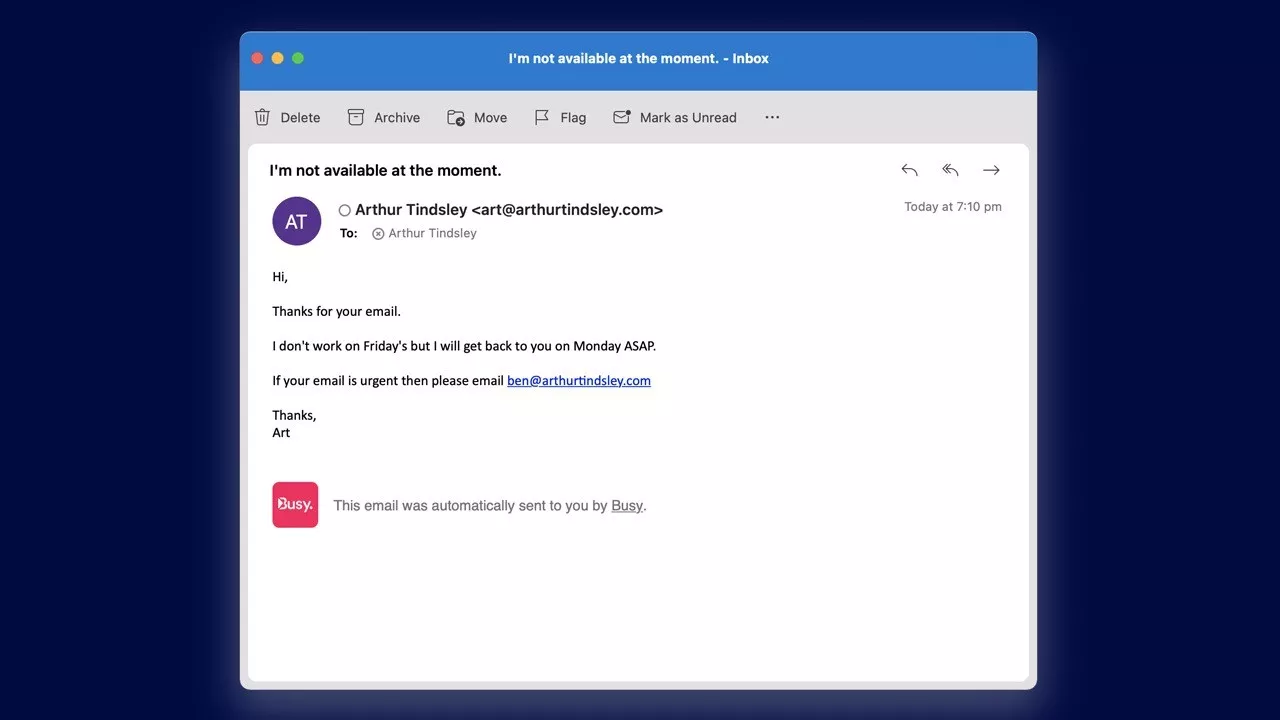Forward this email with the right arrow
The height and width of the screenshot is (720, 1280).
click(x=991, y=170)
